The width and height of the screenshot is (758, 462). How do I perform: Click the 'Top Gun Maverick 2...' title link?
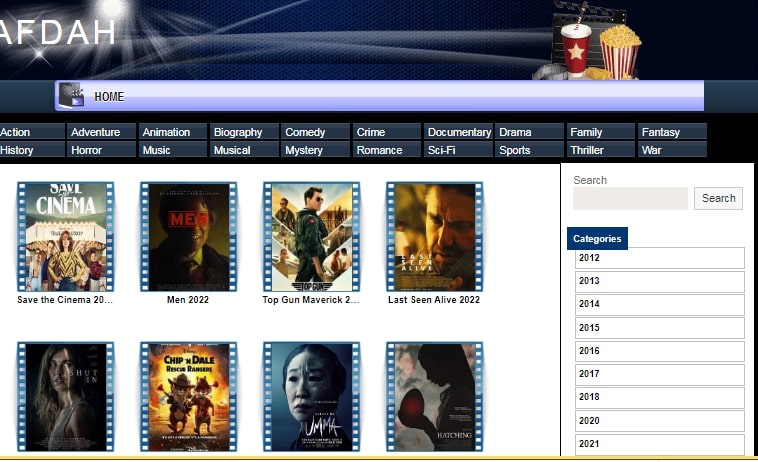click(311, 300)
